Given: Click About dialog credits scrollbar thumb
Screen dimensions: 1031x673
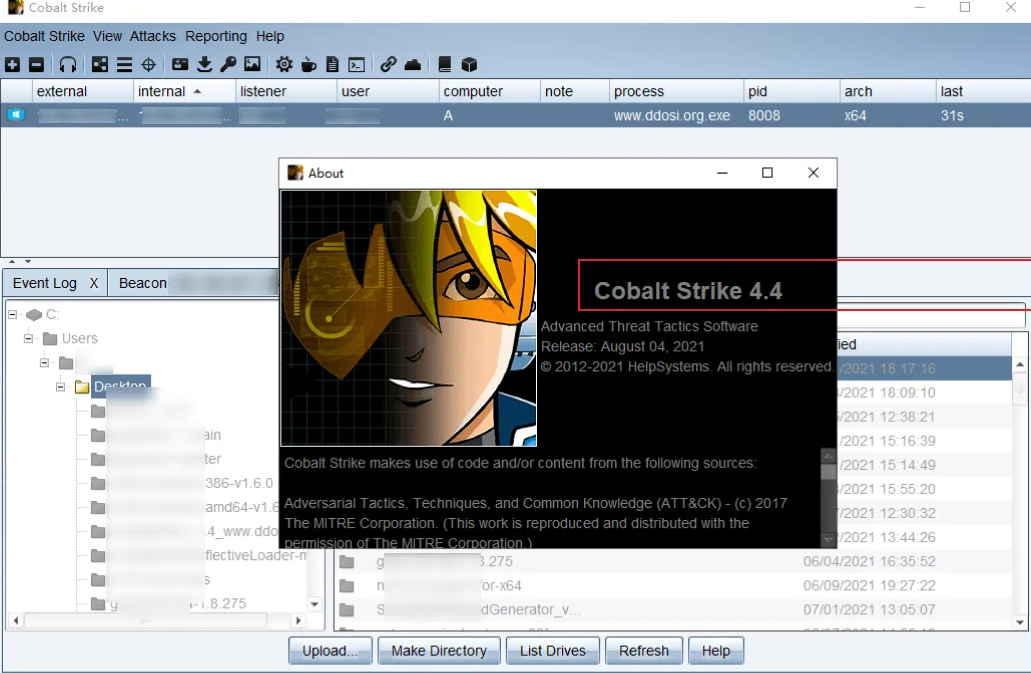Looking at the screenshot, I should (828, 471).
